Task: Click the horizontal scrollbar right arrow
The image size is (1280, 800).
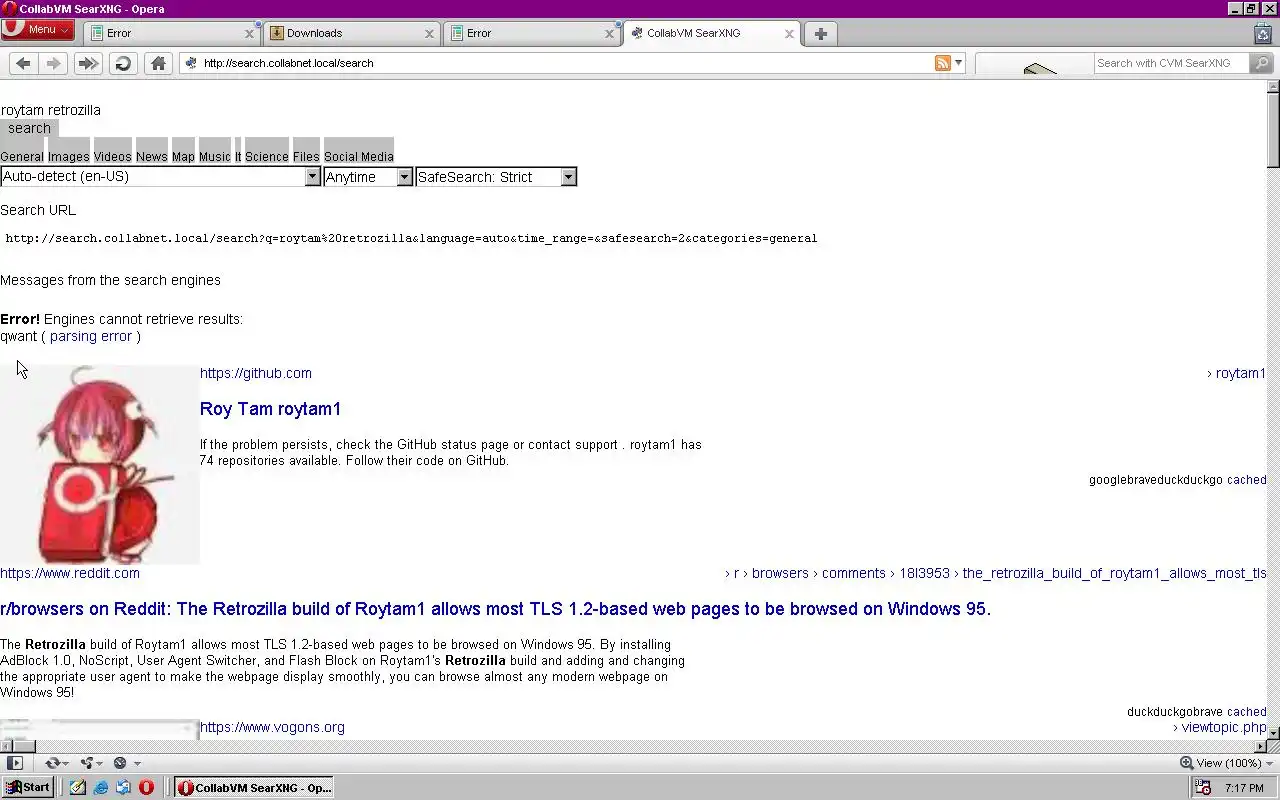Action: 1259,746
